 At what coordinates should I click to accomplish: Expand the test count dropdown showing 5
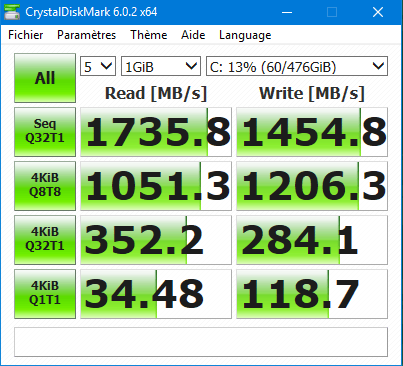tap(98, 66)
